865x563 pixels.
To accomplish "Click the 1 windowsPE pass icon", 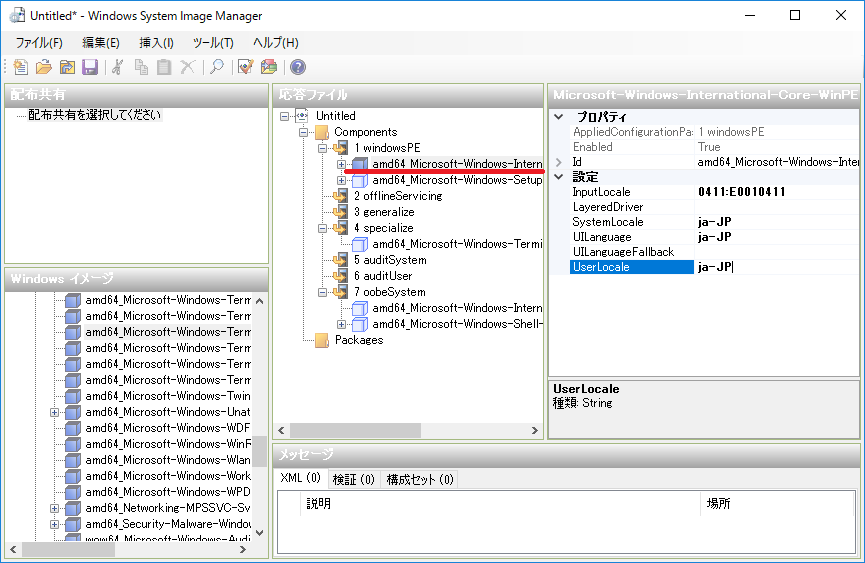I will click(x=341, y=148).
